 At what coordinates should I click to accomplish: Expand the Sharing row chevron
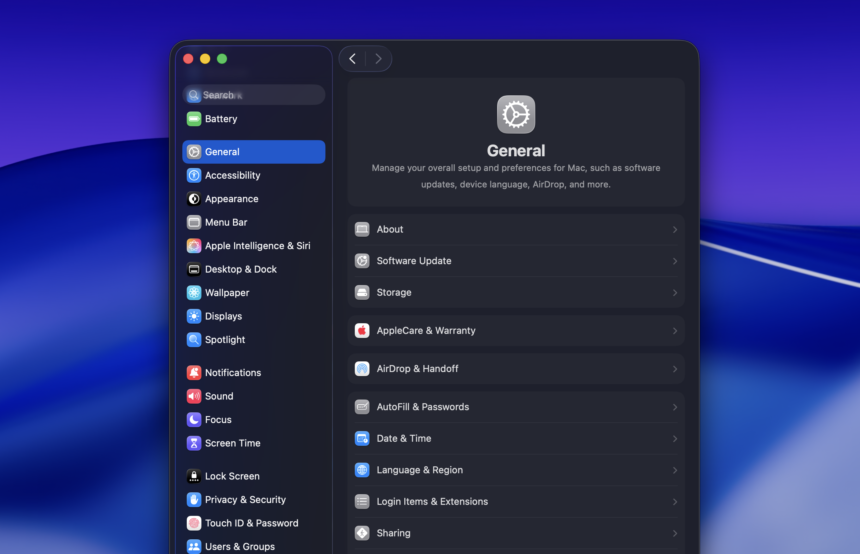pos(675,533)
